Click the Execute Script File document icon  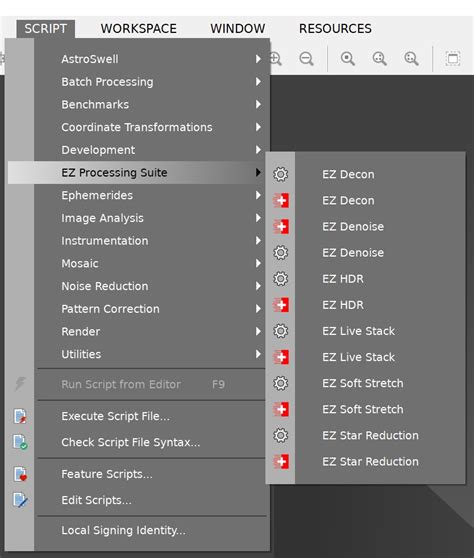[20, 416]
